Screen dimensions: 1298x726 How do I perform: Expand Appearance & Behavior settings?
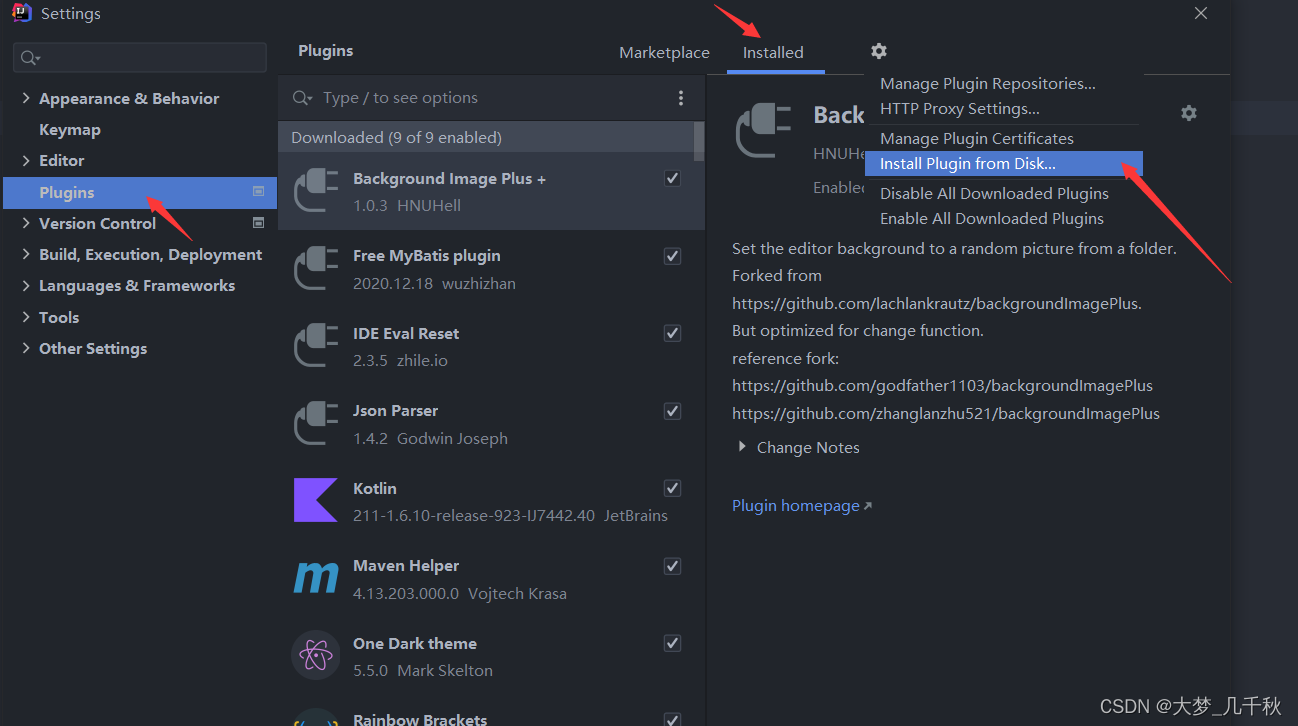point(26,98)
